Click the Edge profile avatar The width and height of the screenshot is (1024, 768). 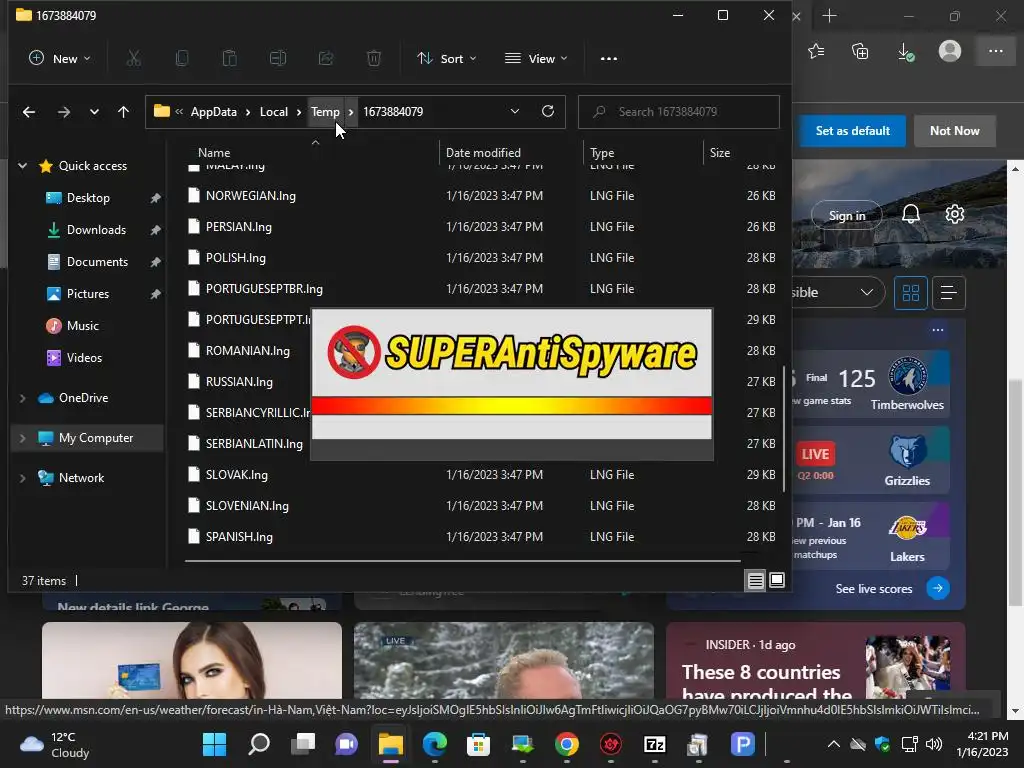(x=950, y=51)
